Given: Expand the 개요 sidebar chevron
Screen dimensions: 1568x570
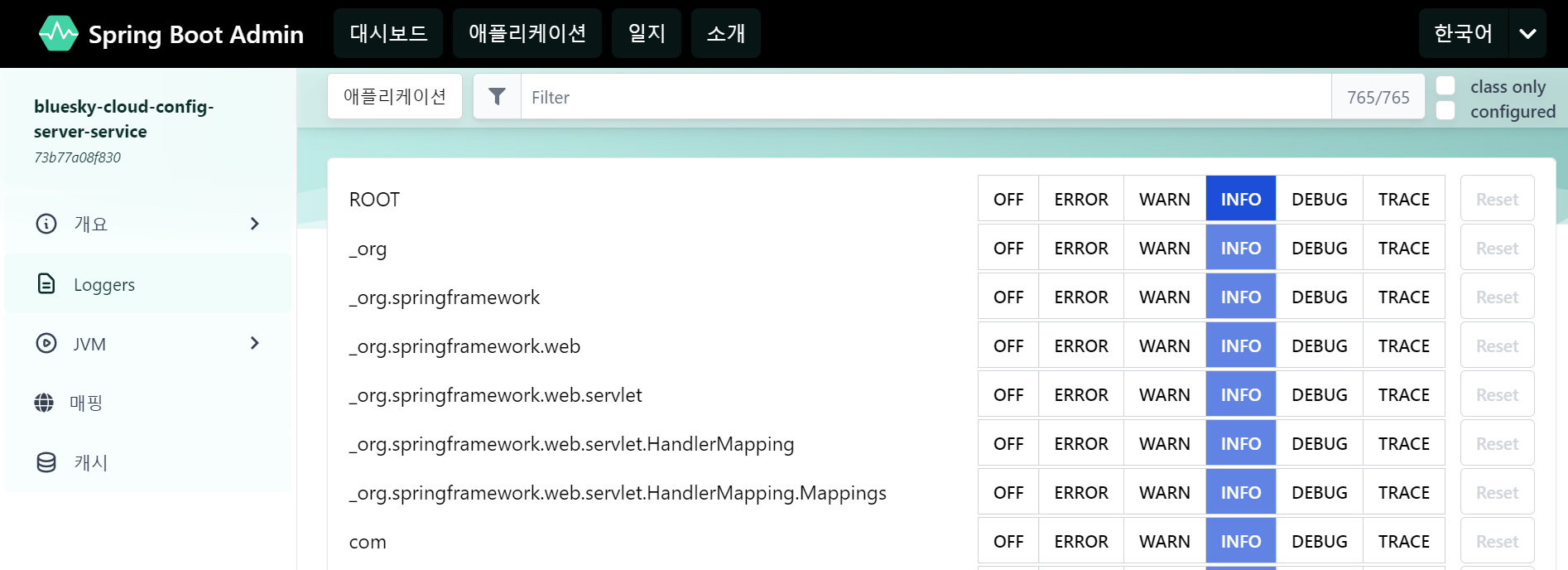Looking at the screenshot, I should (255, 224).
